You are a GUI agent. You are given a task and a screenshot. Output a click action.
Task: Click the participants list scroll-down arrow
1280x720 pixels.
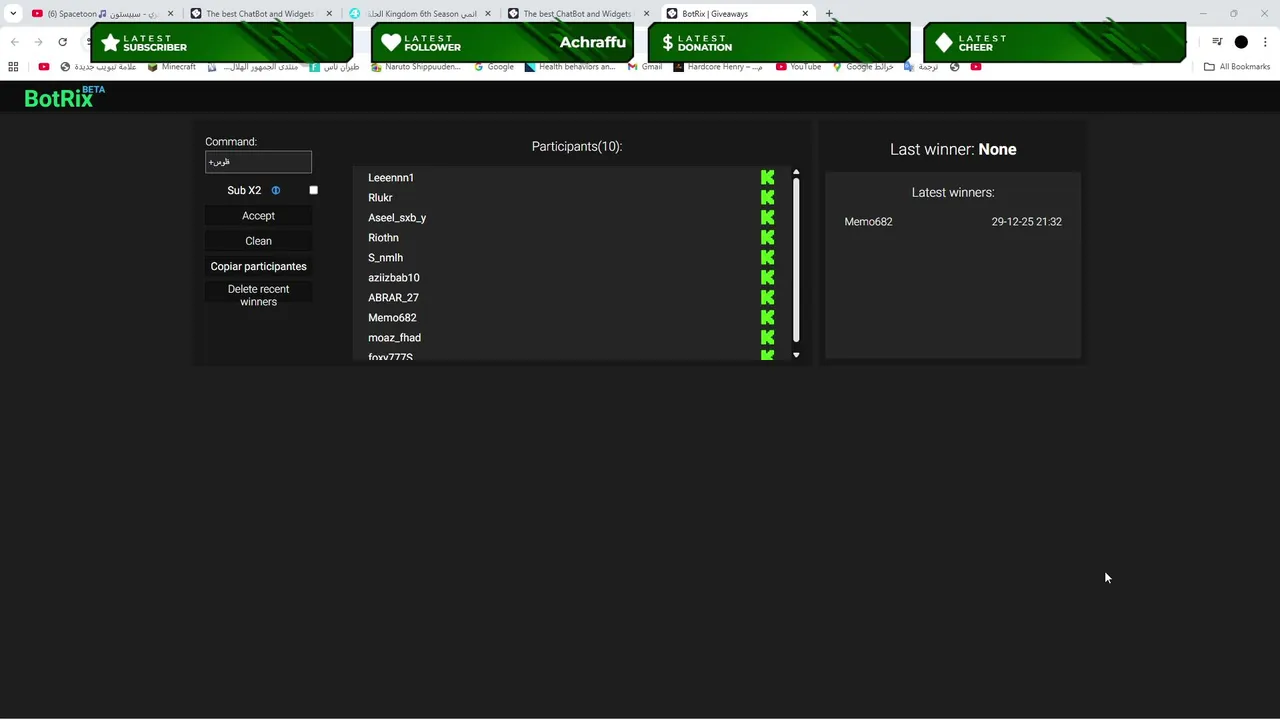point(796,355)
